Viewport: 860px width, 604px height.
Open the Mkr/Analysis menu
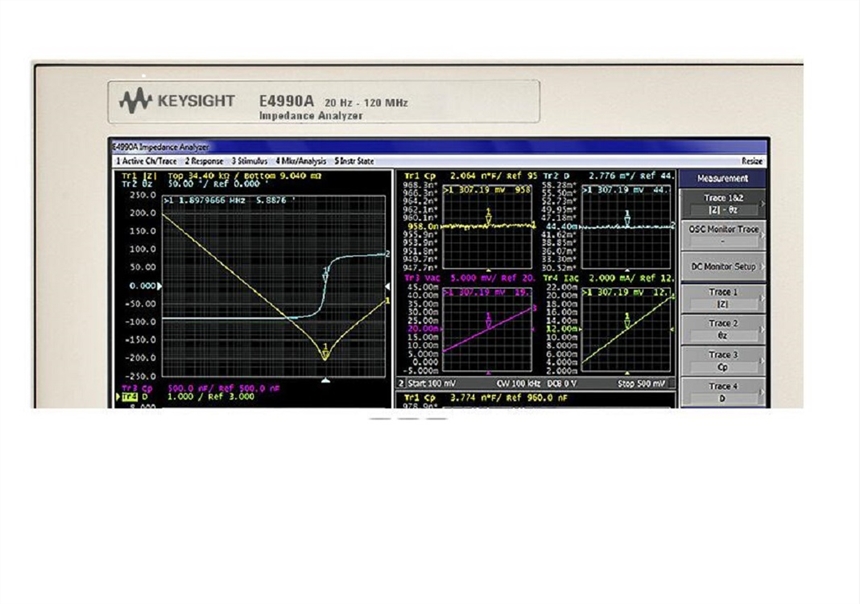click(x=301, y=161)
